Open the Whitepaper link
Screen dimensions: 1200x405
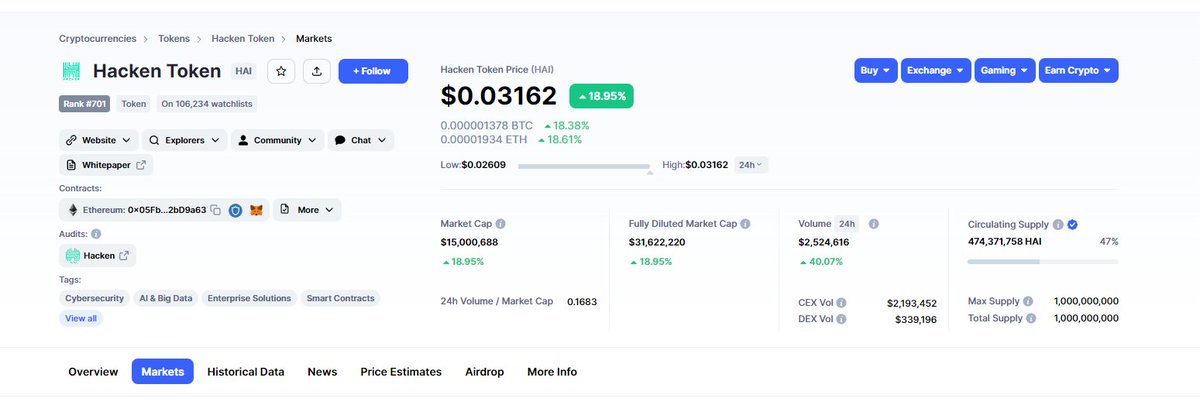pos(106,164)
